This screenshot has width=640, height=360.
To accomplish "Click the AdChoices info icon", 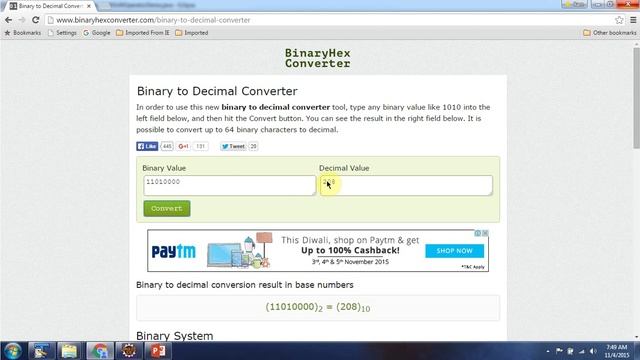I will (478, 233).
